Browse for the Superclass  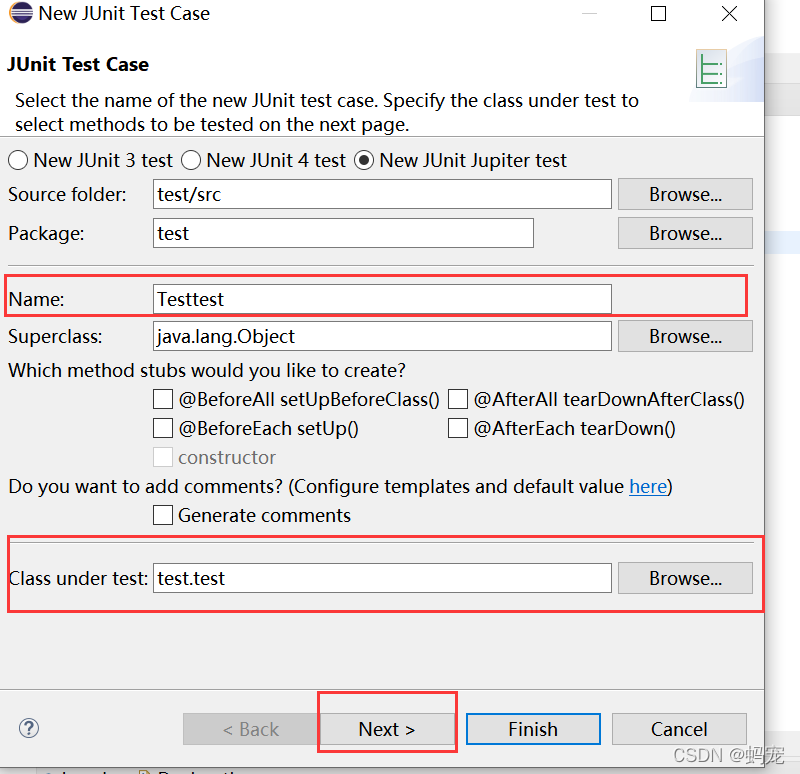click(x=685, y=336)
